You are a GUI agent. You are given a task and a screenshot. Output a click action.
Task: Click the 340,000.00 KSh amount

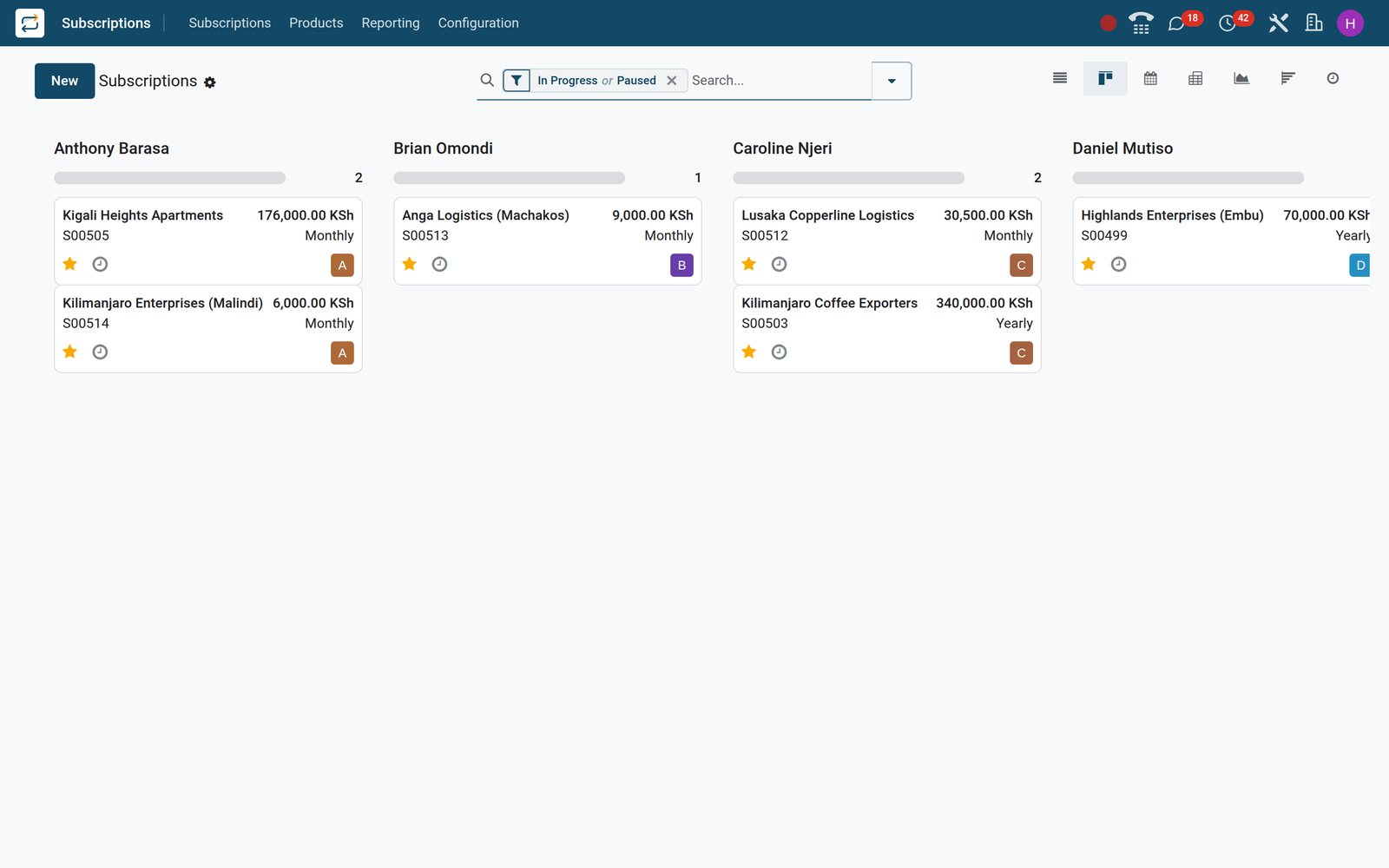point(984,303)
